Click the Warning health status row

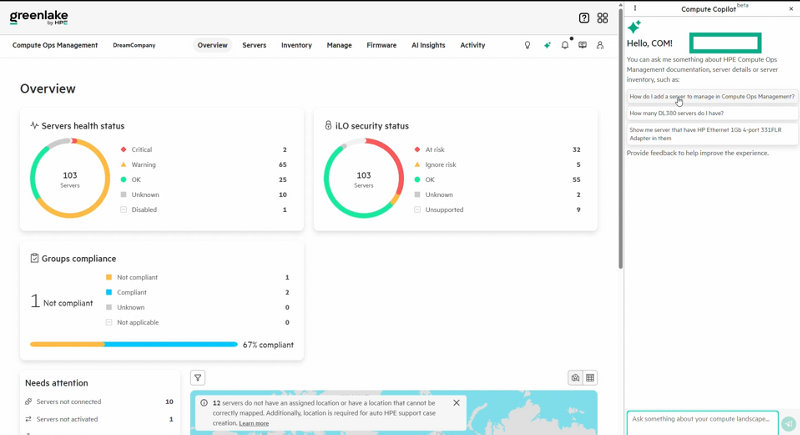coord(204,165)
